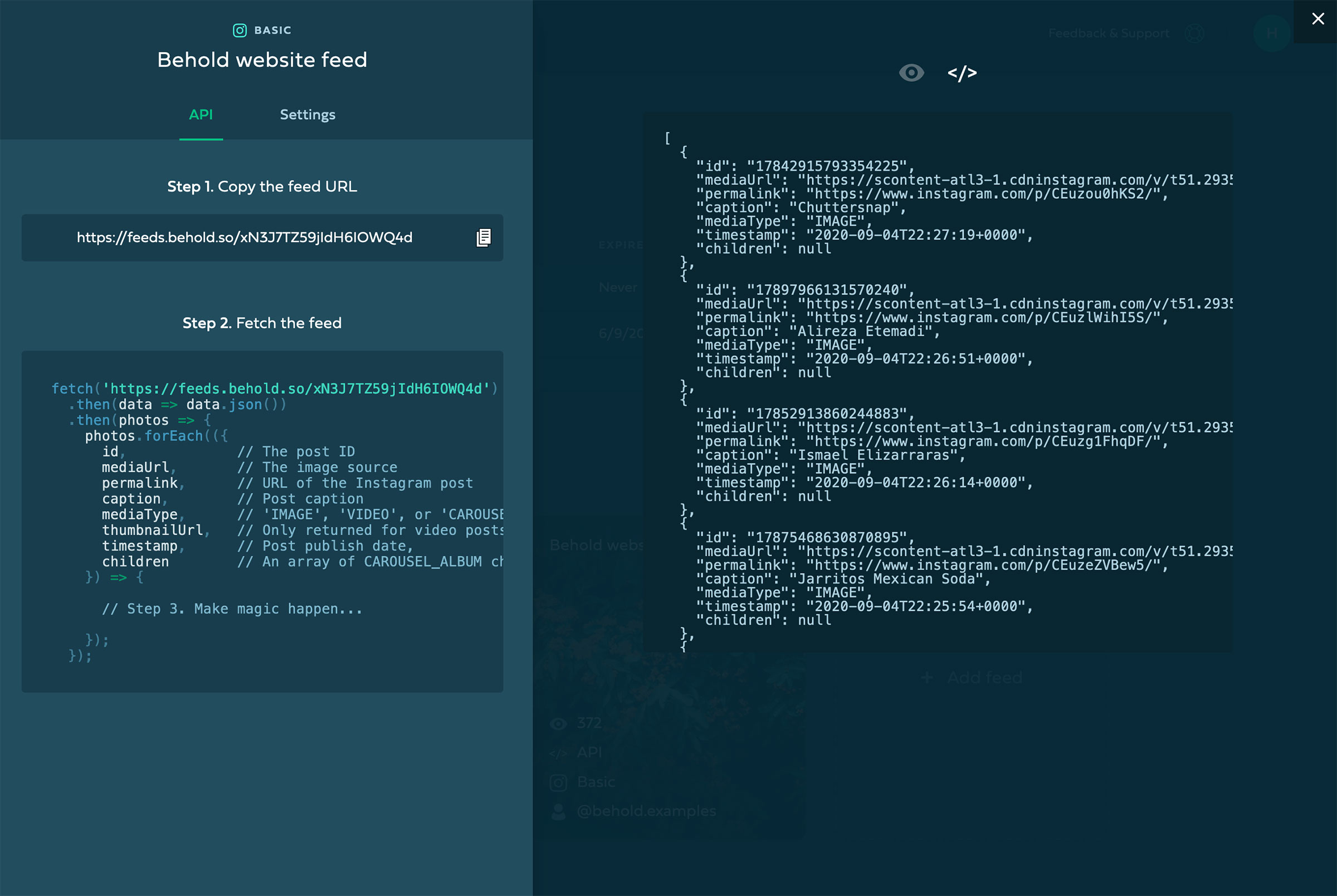Click permalink CEuzou0hKS2 in JSON

[x=933, y=194]
